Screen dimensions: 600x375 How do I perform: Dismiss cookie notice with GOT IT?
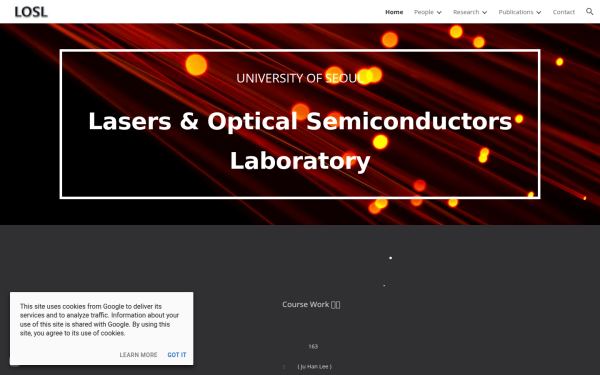pyautogui.click(x=177, y=355)
